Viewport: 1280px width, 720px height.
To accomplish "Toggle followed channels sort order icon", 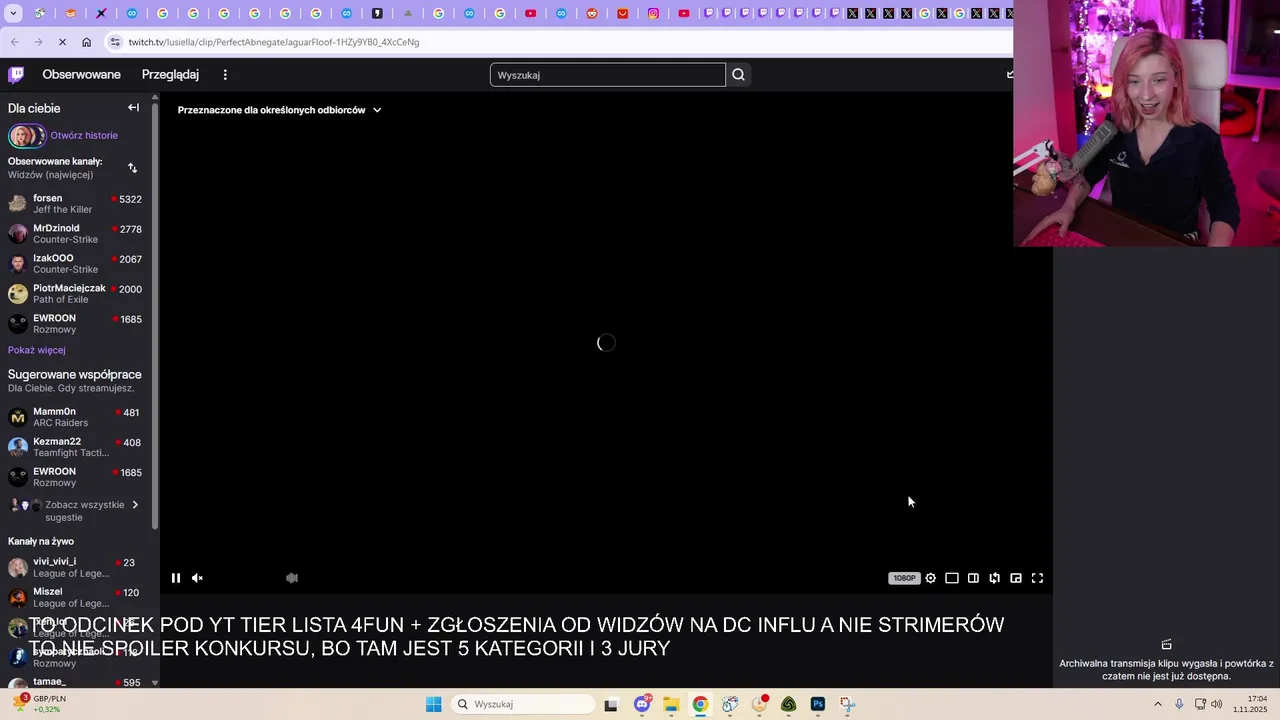I will (133, 168).
